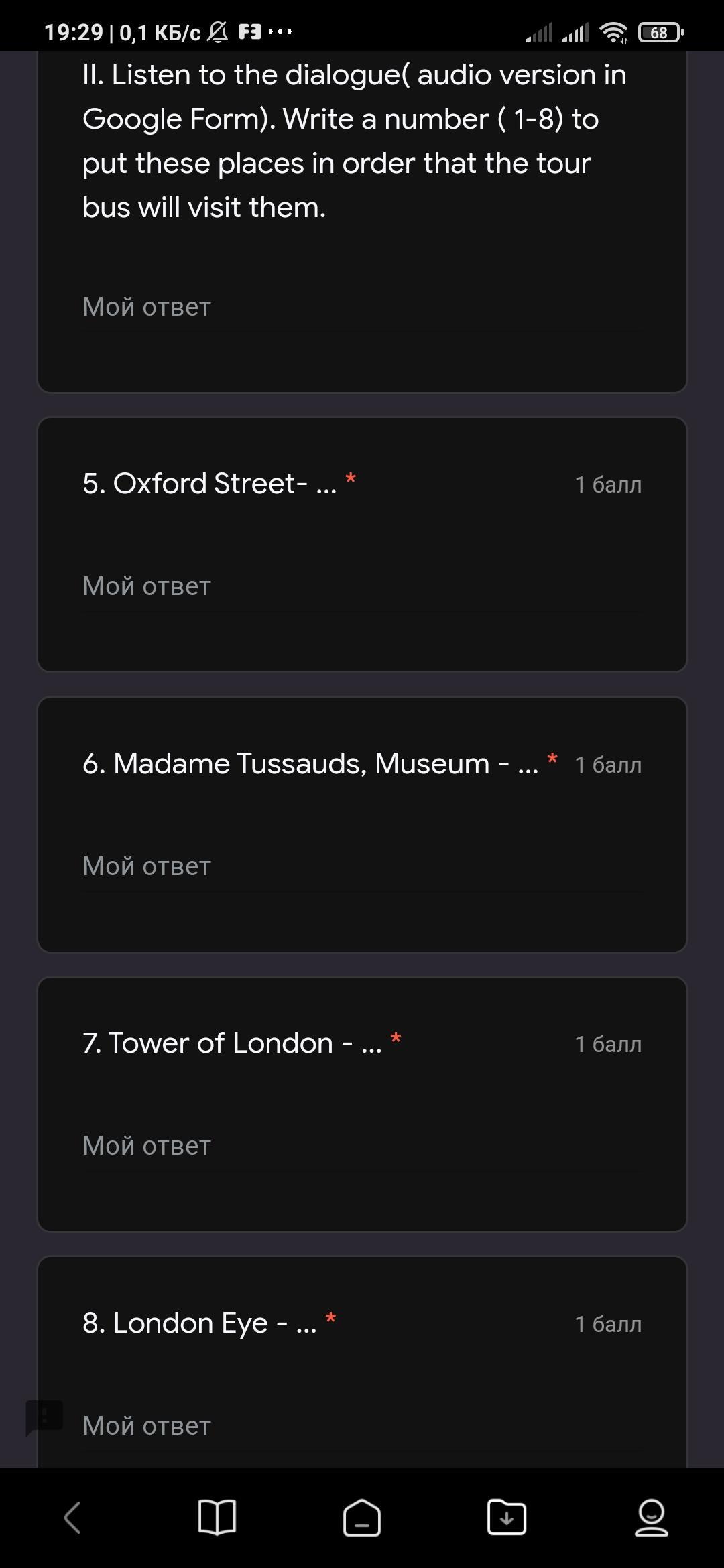Tap the browser back arrow
Image resolution: width=724 pixels, height=1568 pixels.
tap(72, 1517)
